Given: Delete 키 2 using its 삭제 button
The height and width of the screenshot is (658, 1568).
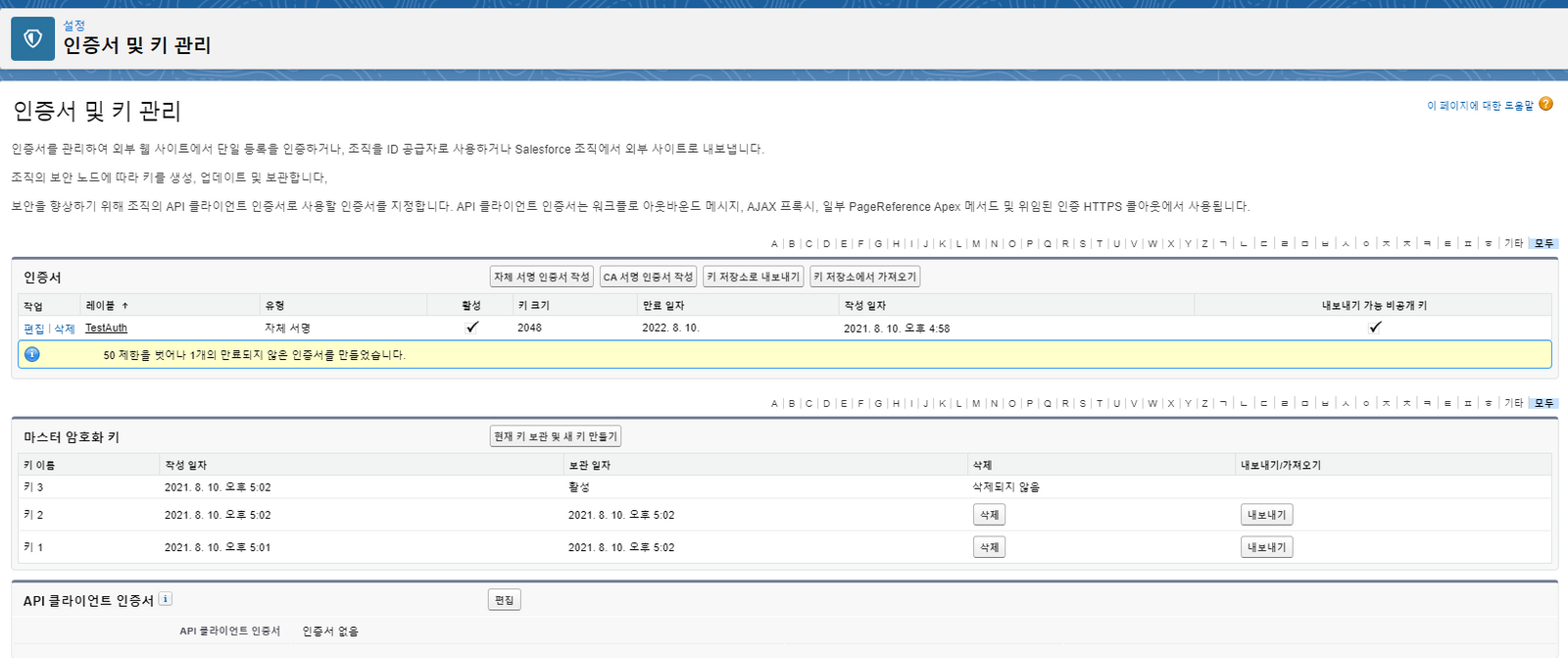Looking at the screenshot, I should click(989, 515).
